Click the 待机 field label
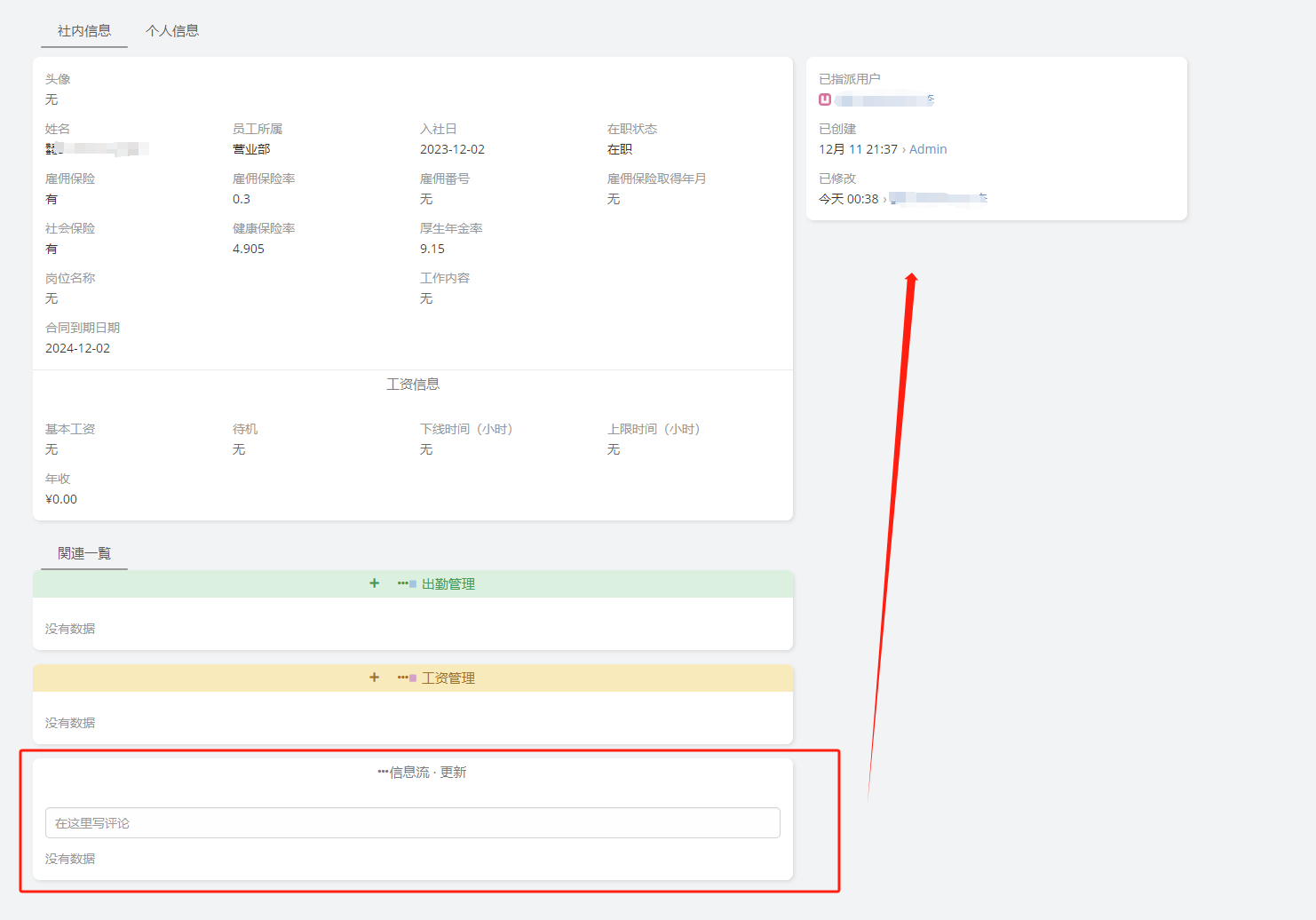The height and width of the screenshot is (920, 1316). (x=245, y=429)
